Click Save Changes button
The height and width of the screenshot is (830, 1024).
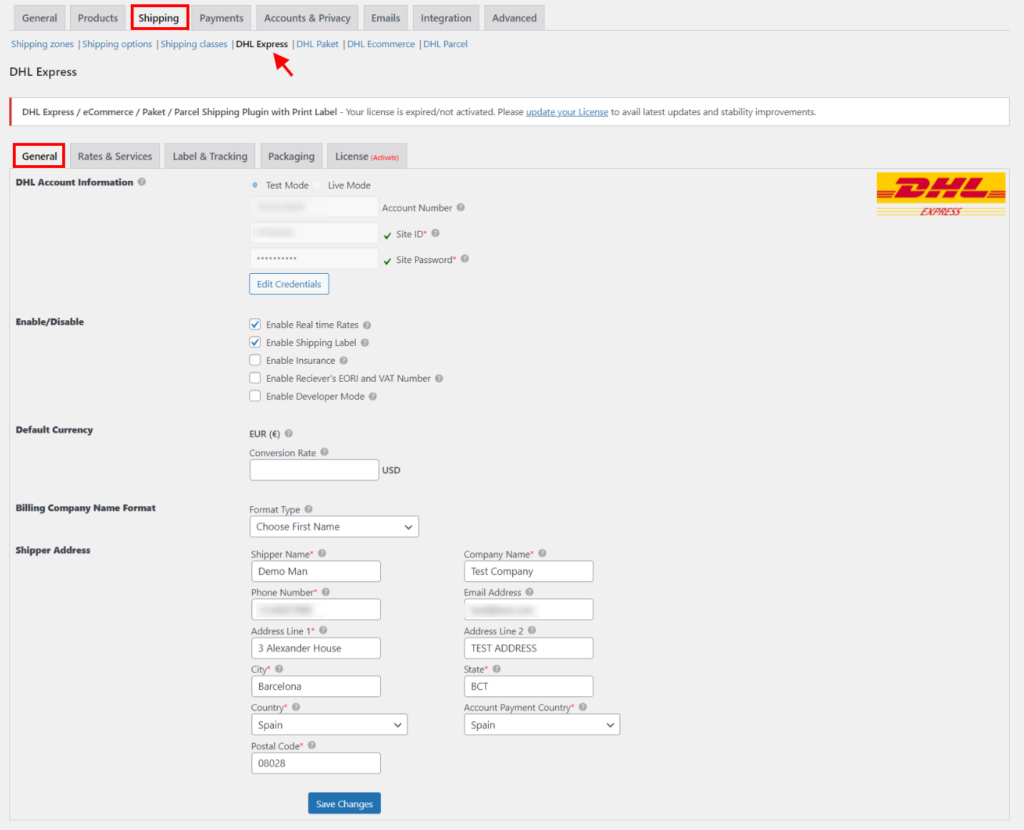point(344,804)
